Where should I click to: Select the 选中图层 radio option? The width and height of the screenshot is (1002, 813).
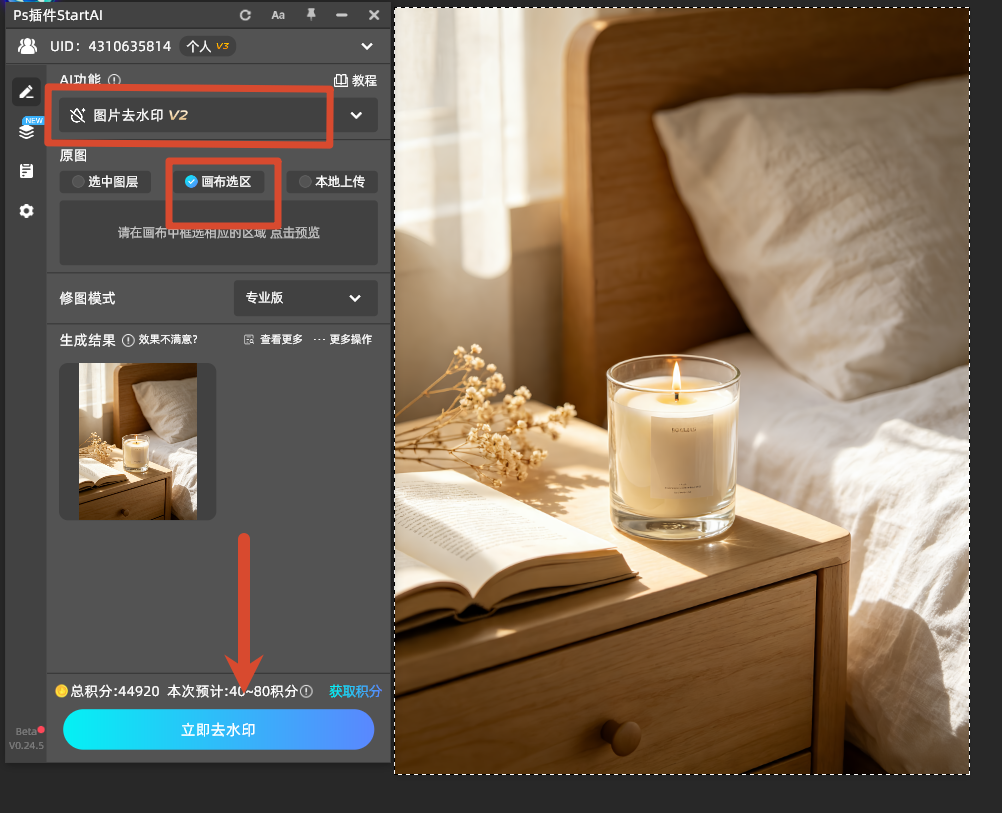(105, 182)
